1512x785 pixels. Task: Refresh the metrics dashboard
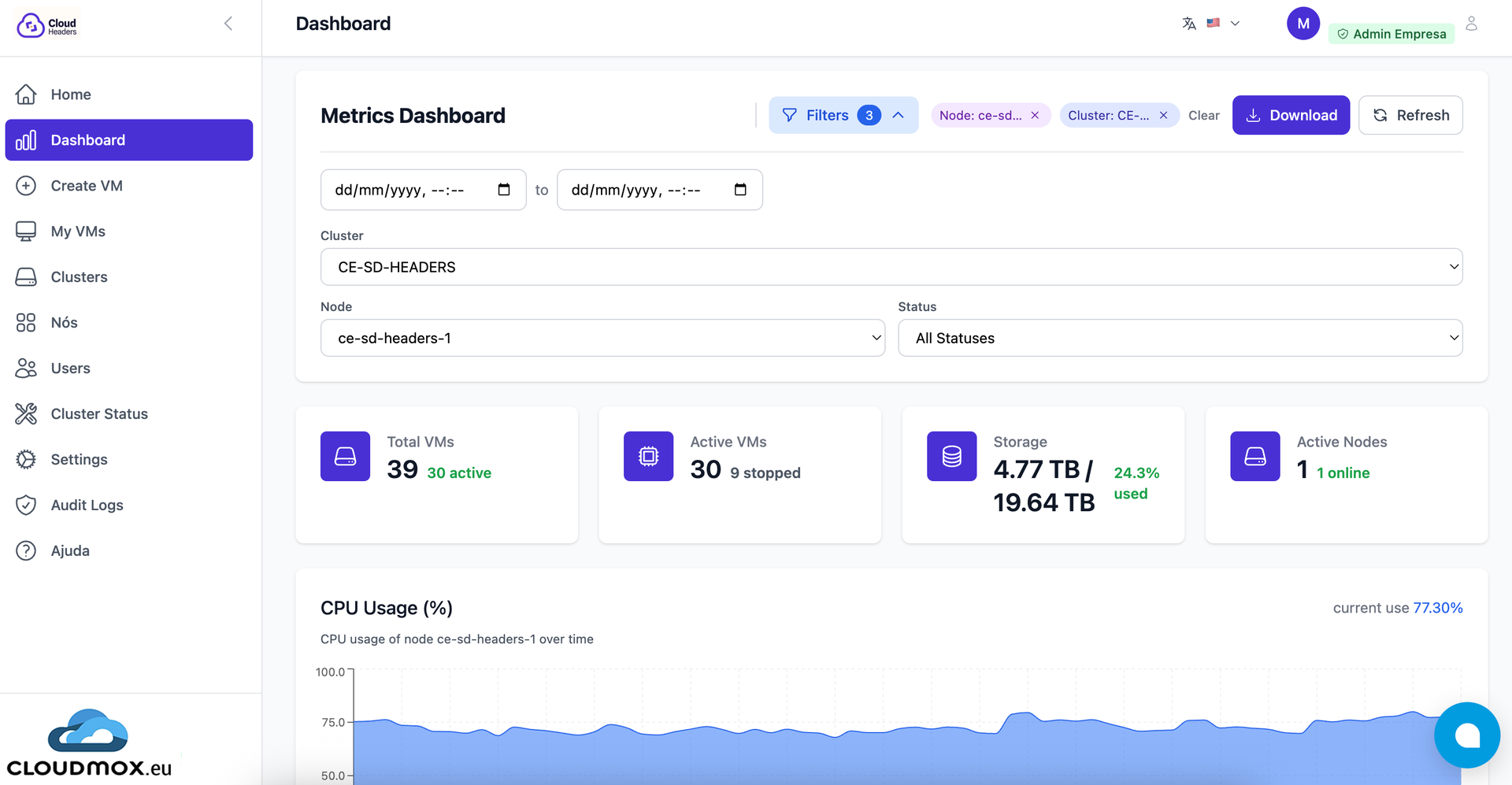tap(1410, 116)
